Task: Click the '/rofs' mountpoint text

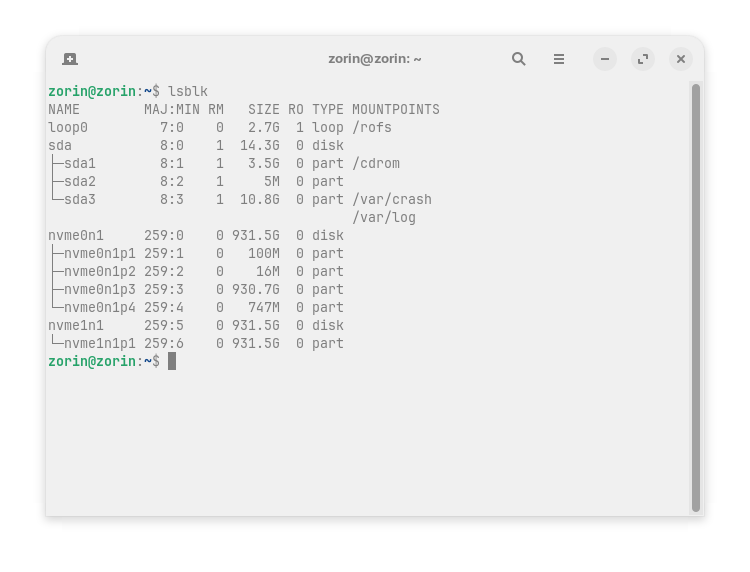Action: tap(372, 127)
